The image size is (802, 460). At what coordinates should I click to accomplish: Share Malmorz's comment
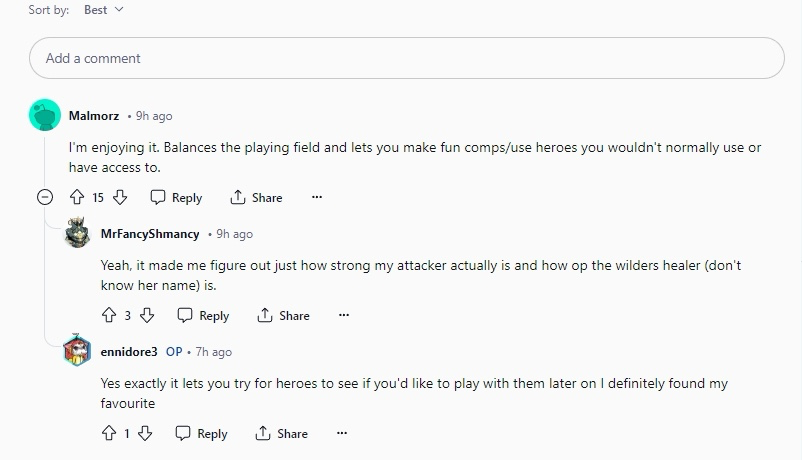tap(256, 198)
